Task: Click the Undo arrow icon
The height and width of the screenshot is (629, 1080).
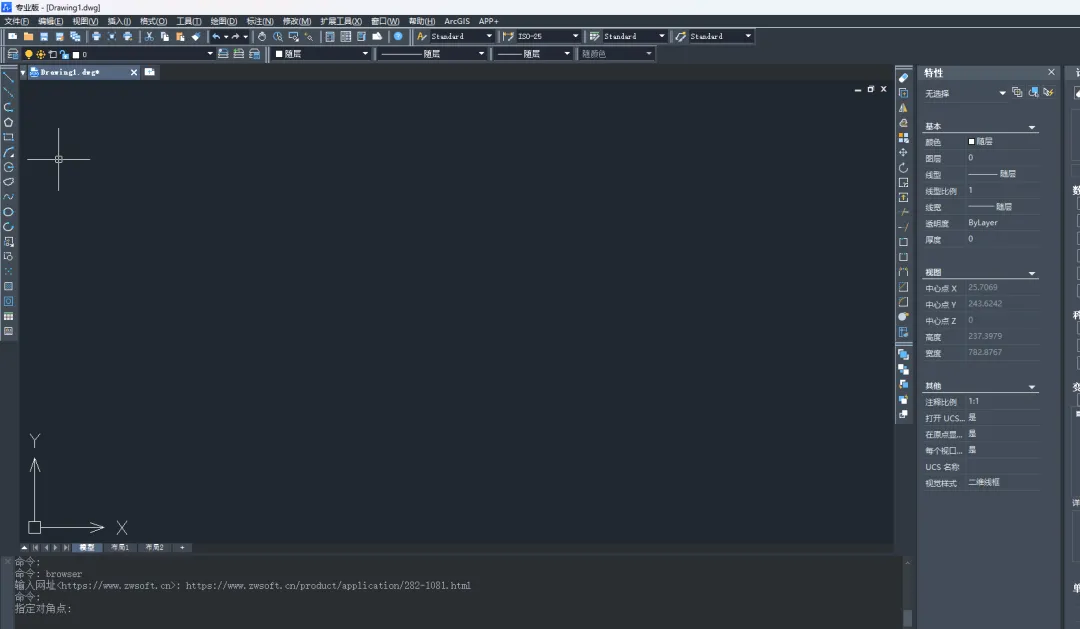Action: 216,37
